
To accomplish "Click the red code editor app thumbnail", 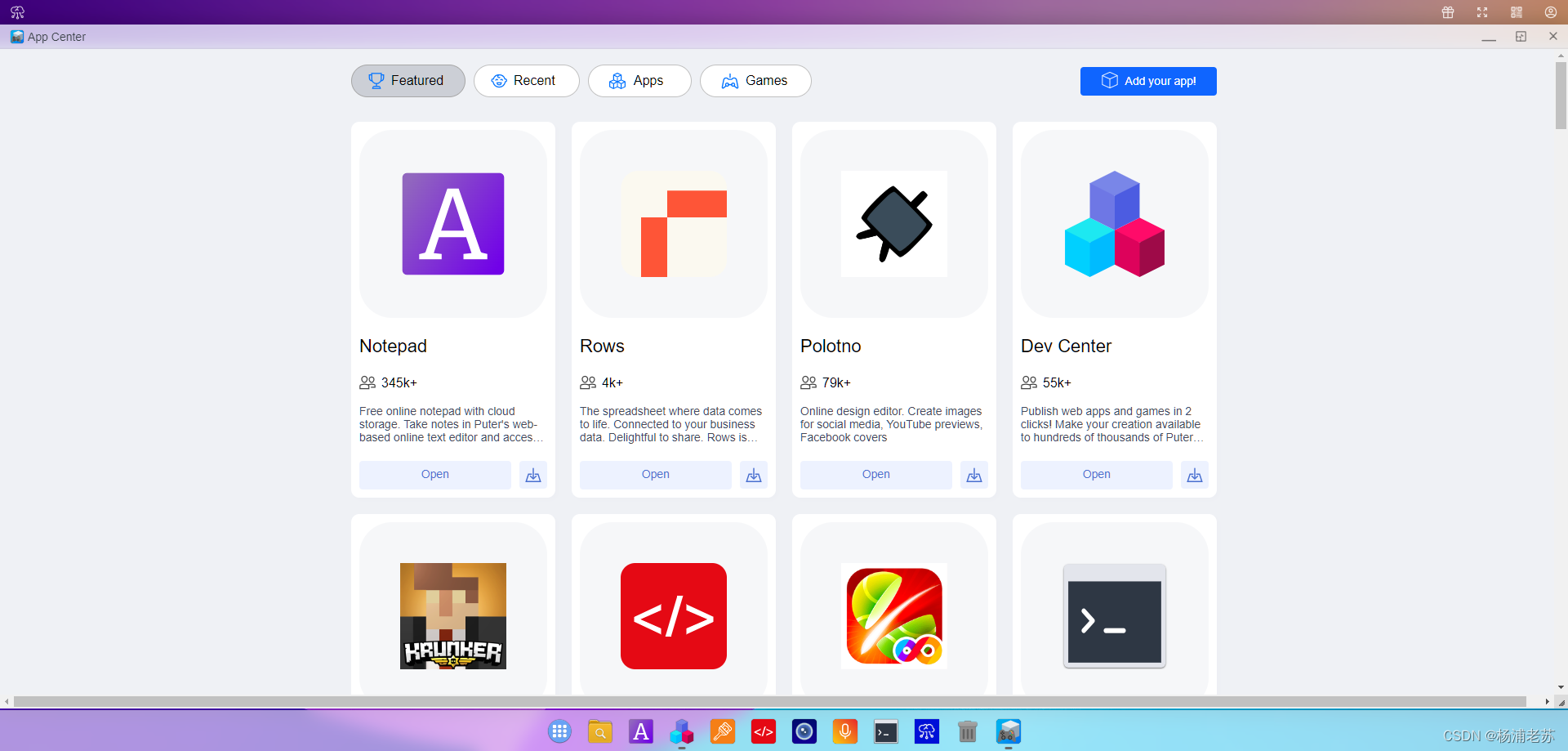I will pyautogui.click(x=674, y=616).
